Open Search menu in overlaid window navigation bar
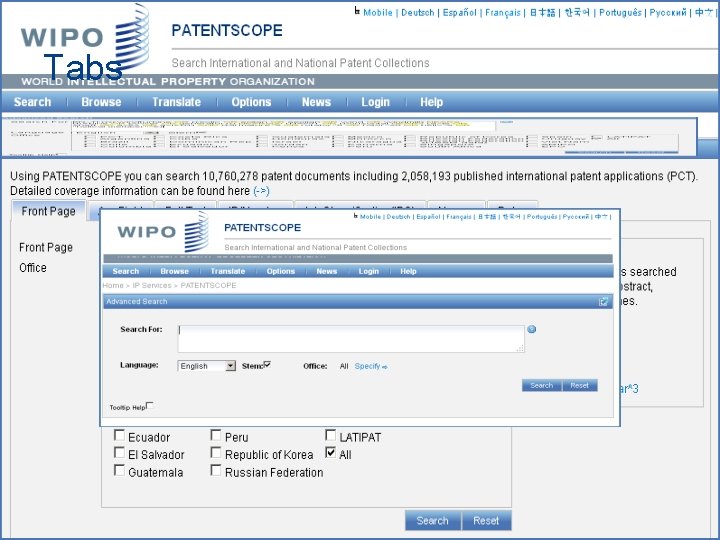 tap(126, 271)
